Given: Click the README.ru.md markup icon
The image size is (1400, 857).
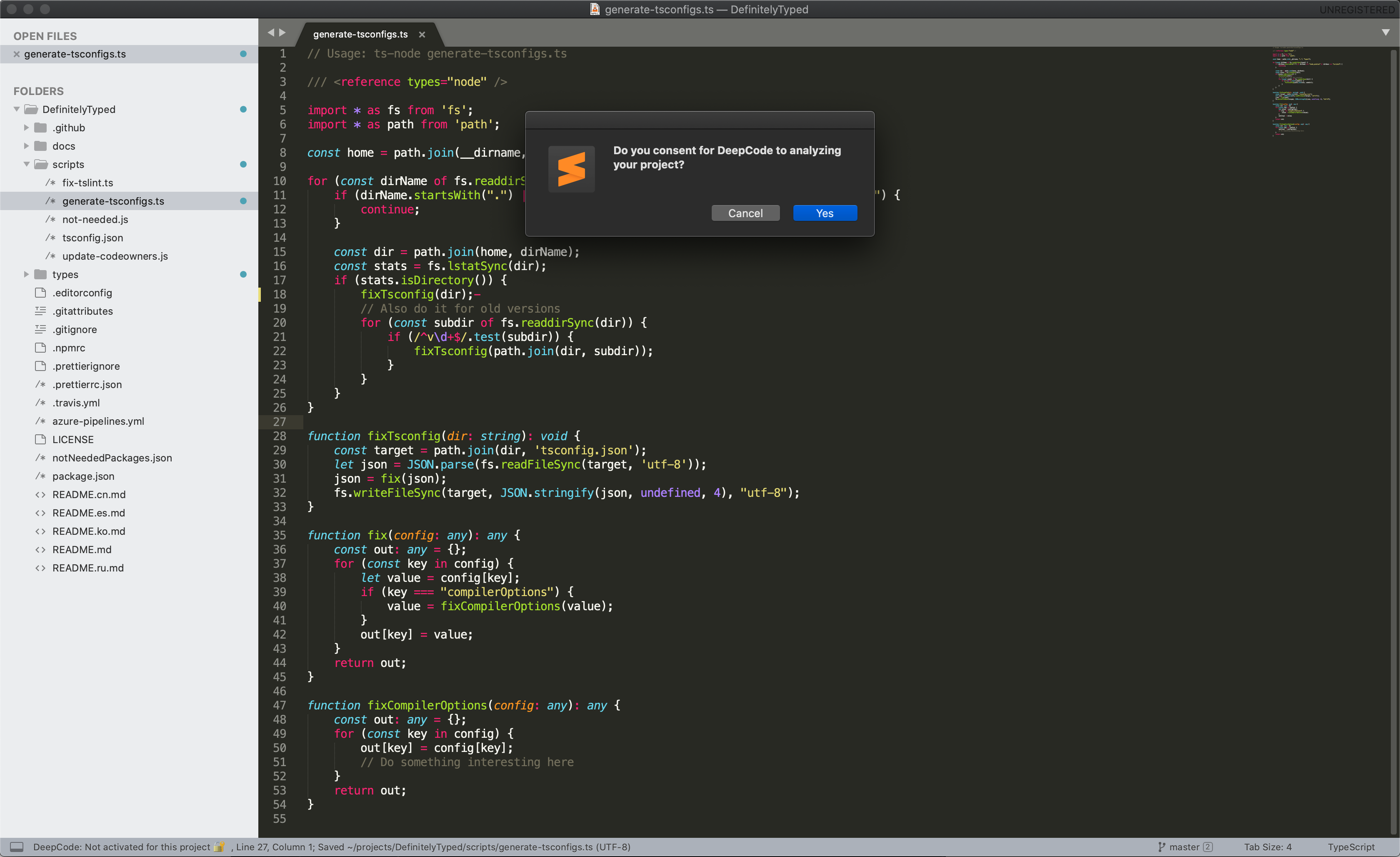Looking at the screenshot, I should (x=40, y=568).
